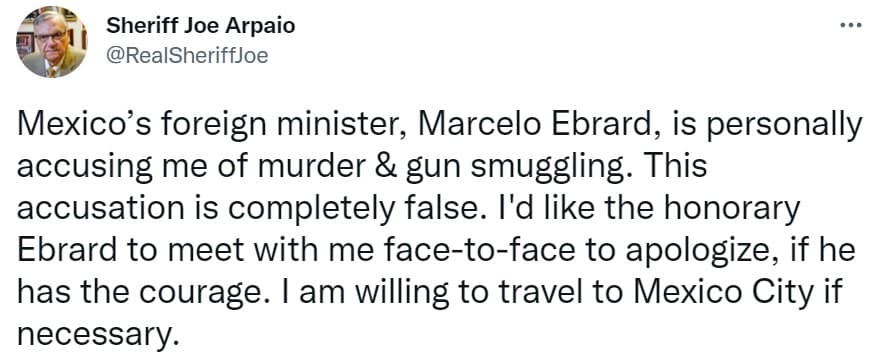Click the word "accusation" starting third line
The width and height of the screenshot is (886, 360).
(94, 209)
